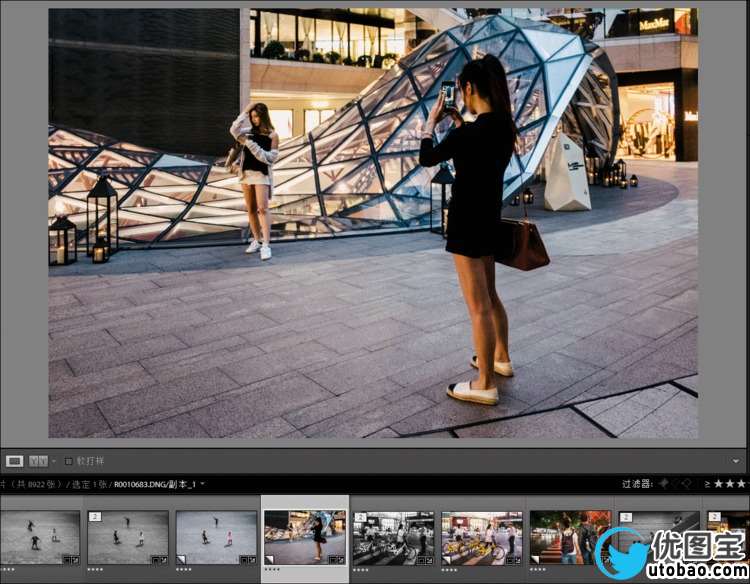Image resolution: width=750 pixels, height=584 pixels.
Task: Click main preview photo to zoom in
Action: point(373,223)
